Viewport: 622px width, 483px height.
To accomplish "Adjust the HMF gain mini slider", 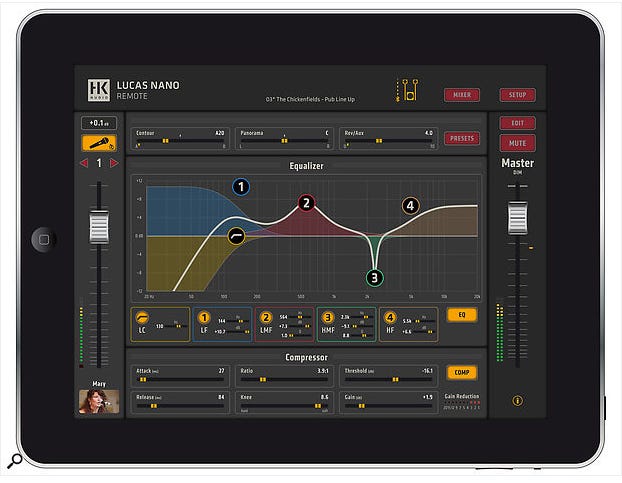I will click(x=362, y=326).
